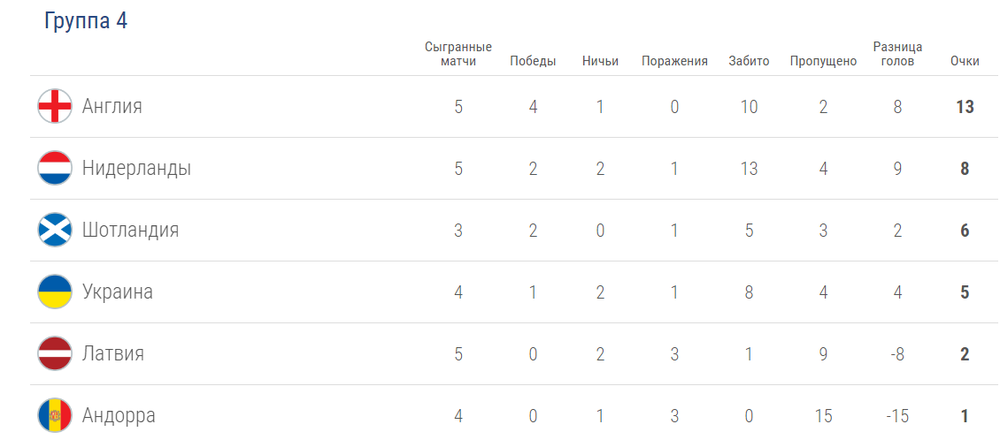Open the Англия team link
1000x447 pixels.
(112, 106)
